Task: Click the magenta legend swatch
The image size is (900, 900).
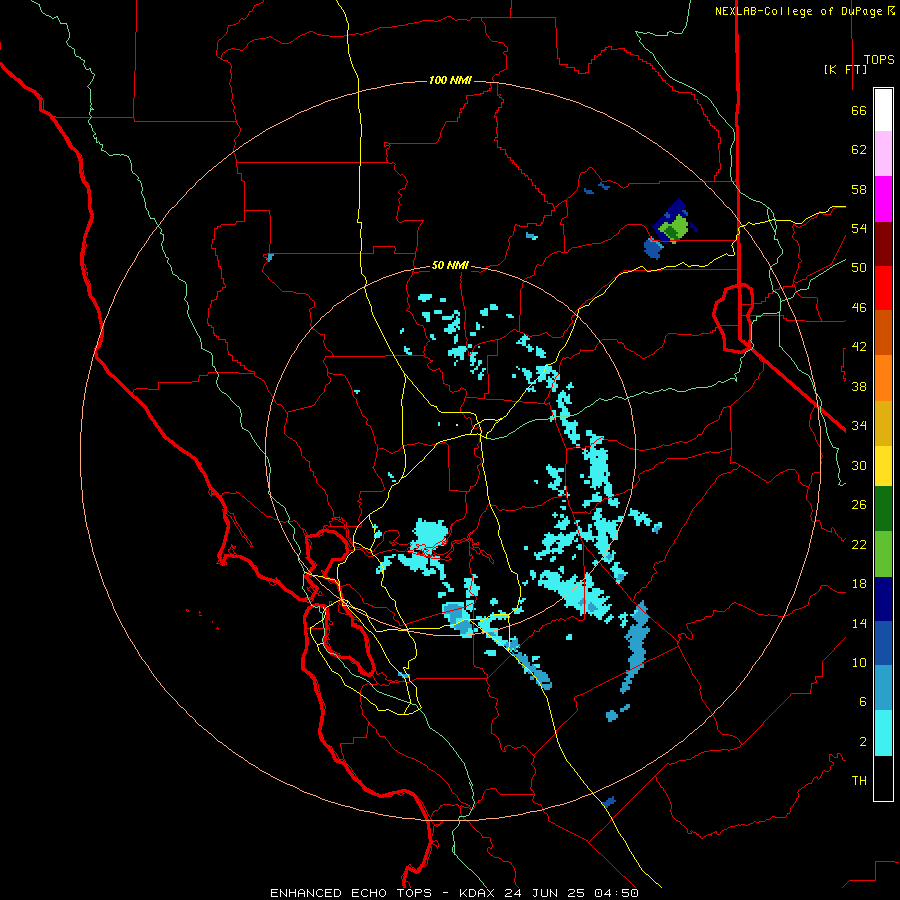Action: point(883,199)
